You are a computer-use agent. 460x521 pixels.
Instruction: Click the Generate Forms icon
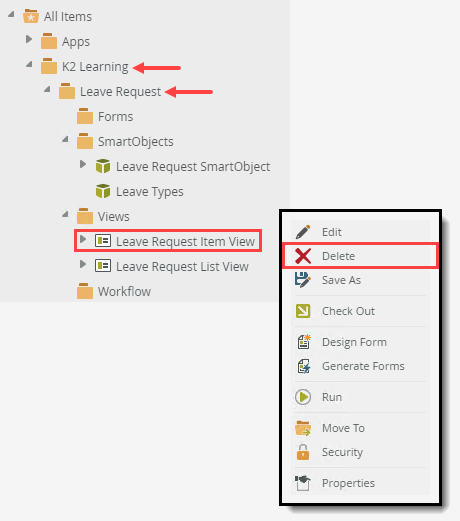click(304, 366)
